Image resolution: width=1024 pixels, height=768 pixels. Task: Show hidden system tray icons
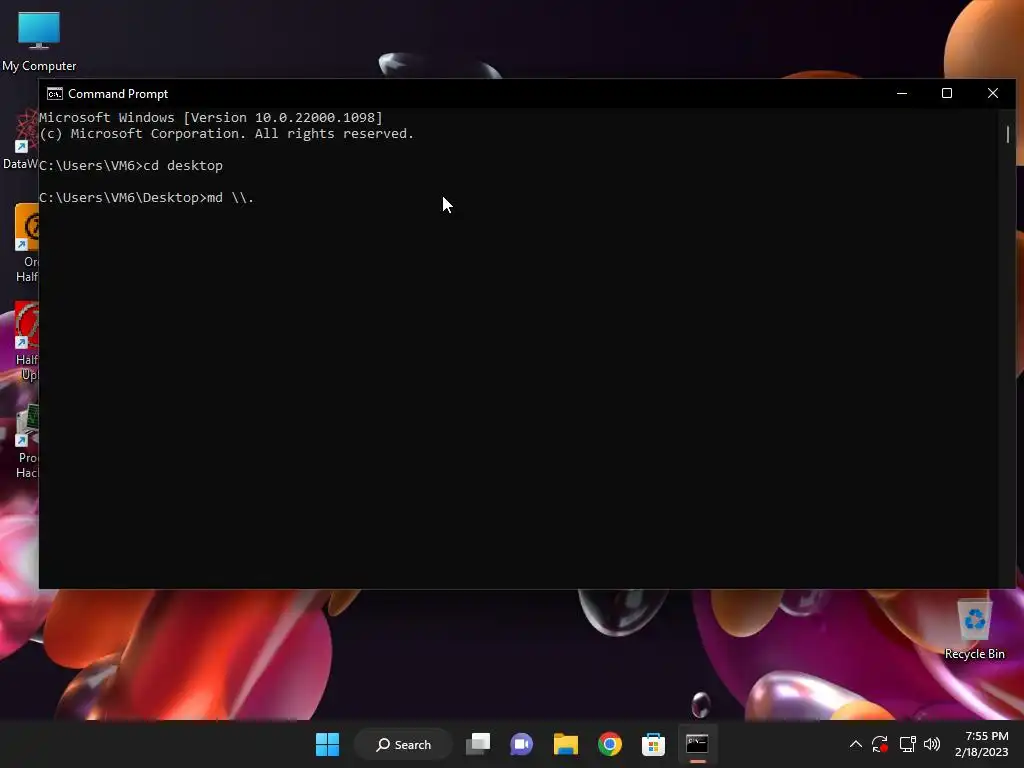coord(856,744)
